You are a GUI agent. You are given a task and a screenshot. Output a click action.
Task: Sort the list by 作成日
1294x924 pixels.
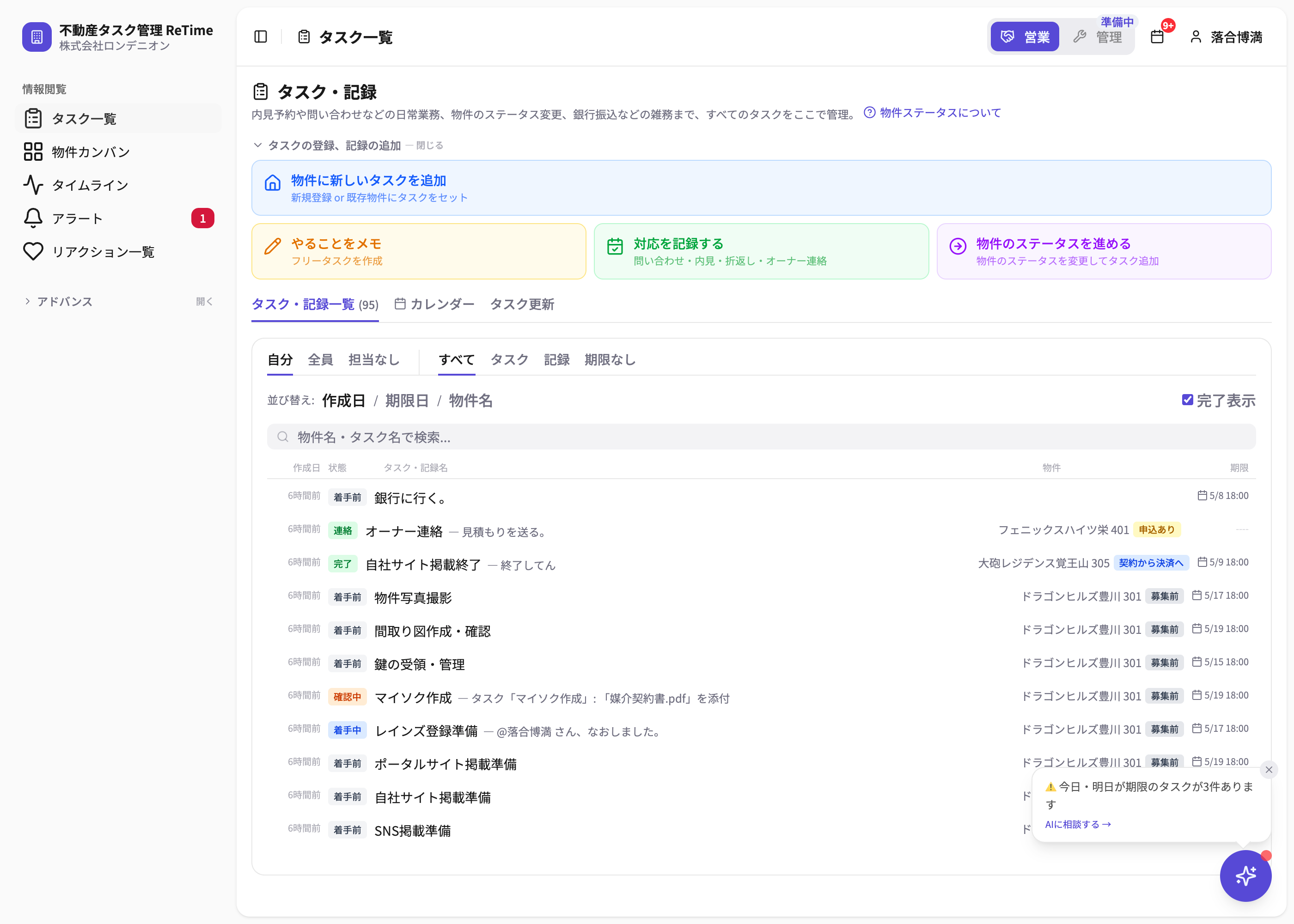(x=343, y=401)
